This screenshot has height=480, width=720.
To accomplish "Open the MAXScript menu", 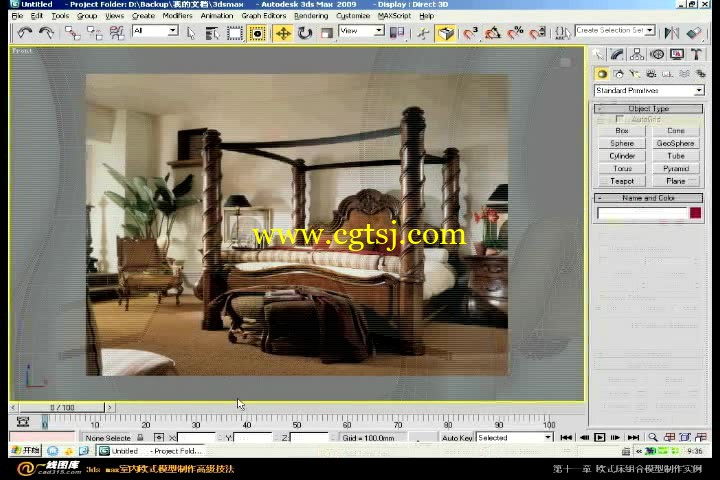I will click(x=394, y=16).
